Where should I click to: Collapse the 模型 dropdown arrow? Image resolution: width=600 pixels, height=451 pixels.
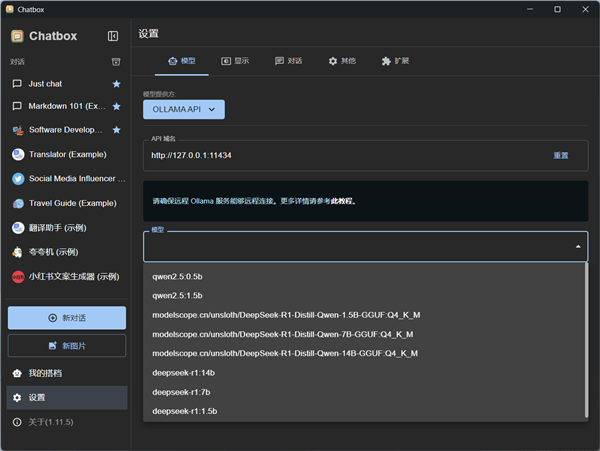[x=577, y=246]
